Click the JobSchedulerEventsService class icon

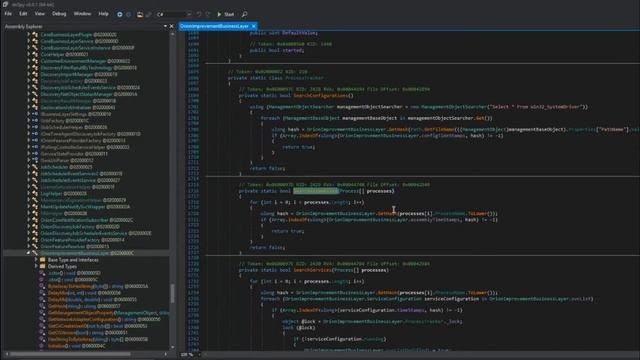(36, 180)
